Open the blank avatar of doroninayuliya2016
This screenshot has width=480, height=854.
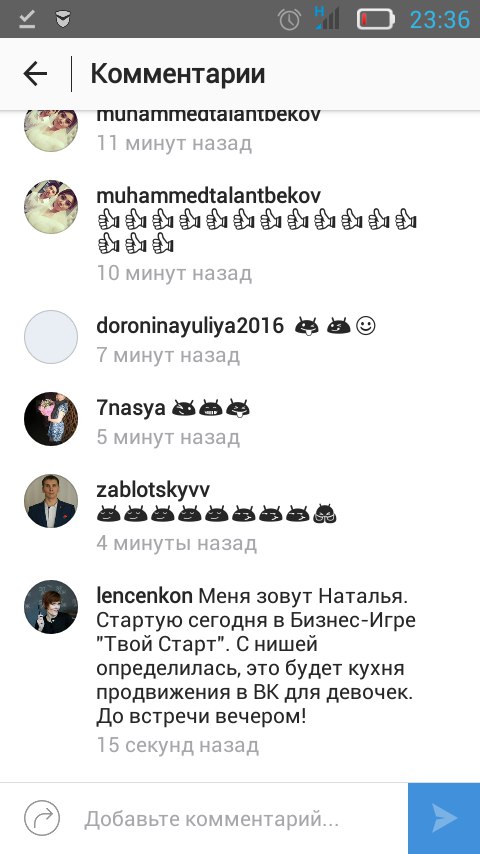point(51,337)
